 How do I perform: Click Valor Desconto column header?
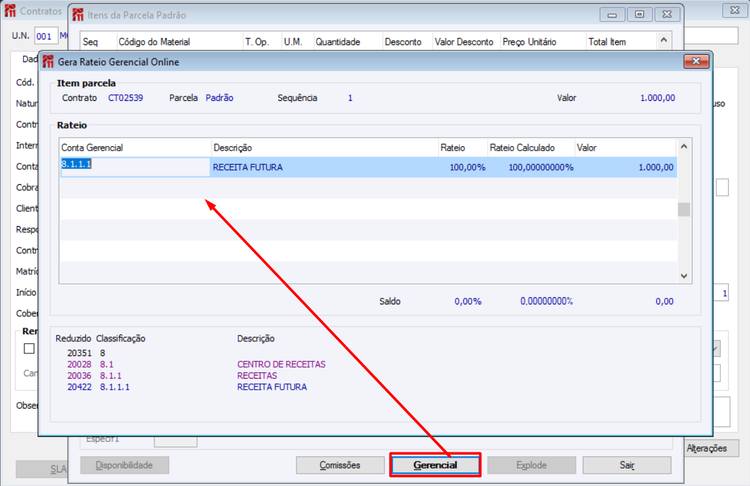(466, 42)
